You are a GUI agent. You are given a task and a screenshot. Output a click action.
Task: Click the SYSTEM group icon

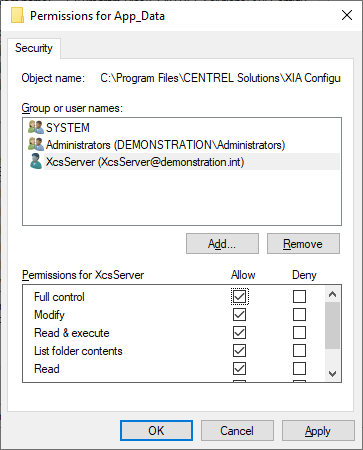coord(36,127)
